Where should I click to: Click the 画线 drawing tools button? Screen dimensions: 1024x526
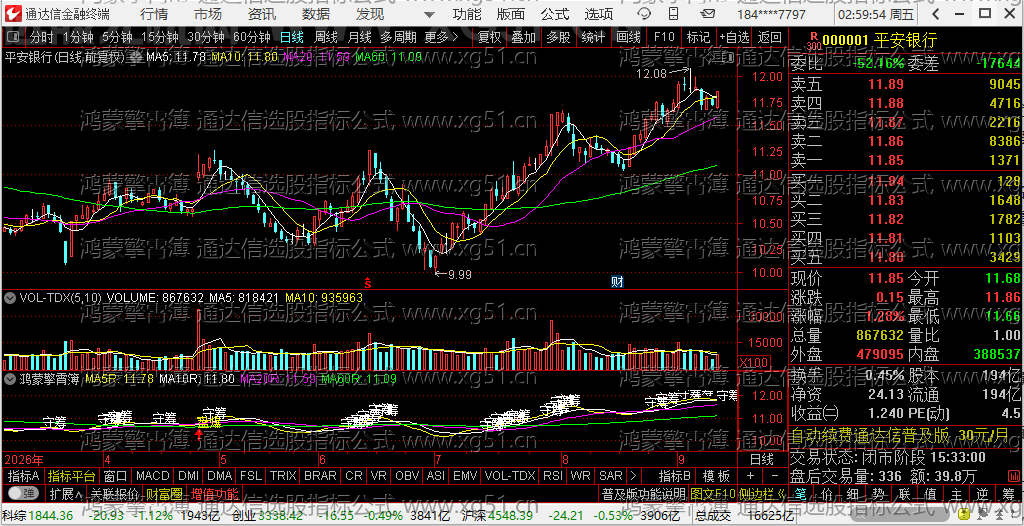coord(628,38)
